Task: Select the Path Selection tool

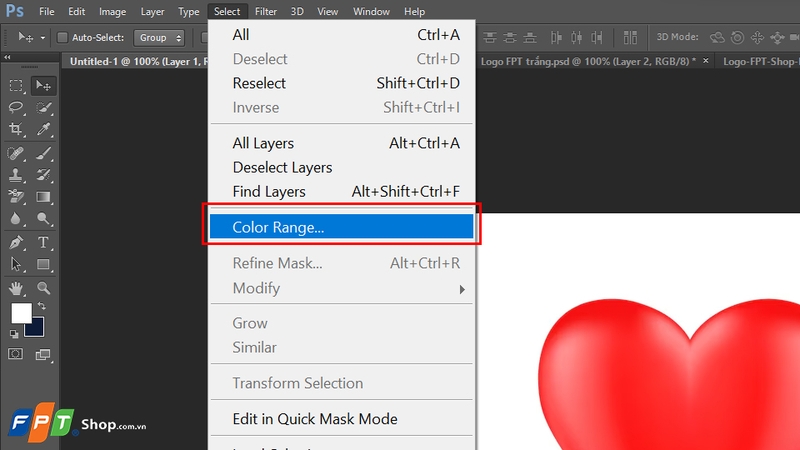Action: [16, 264]
